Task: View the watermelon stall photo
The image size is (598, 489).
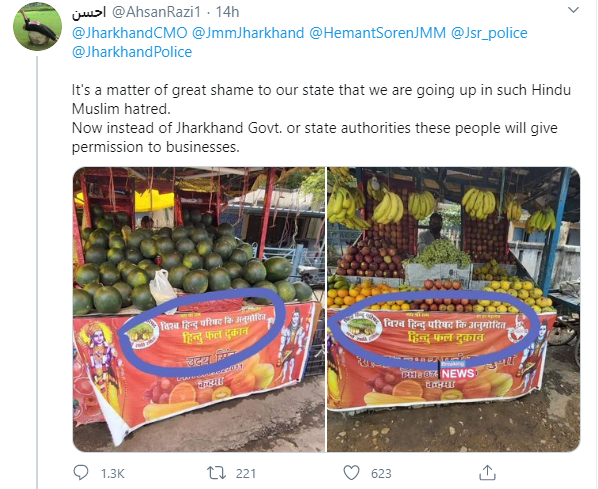Action: (199, 309)
